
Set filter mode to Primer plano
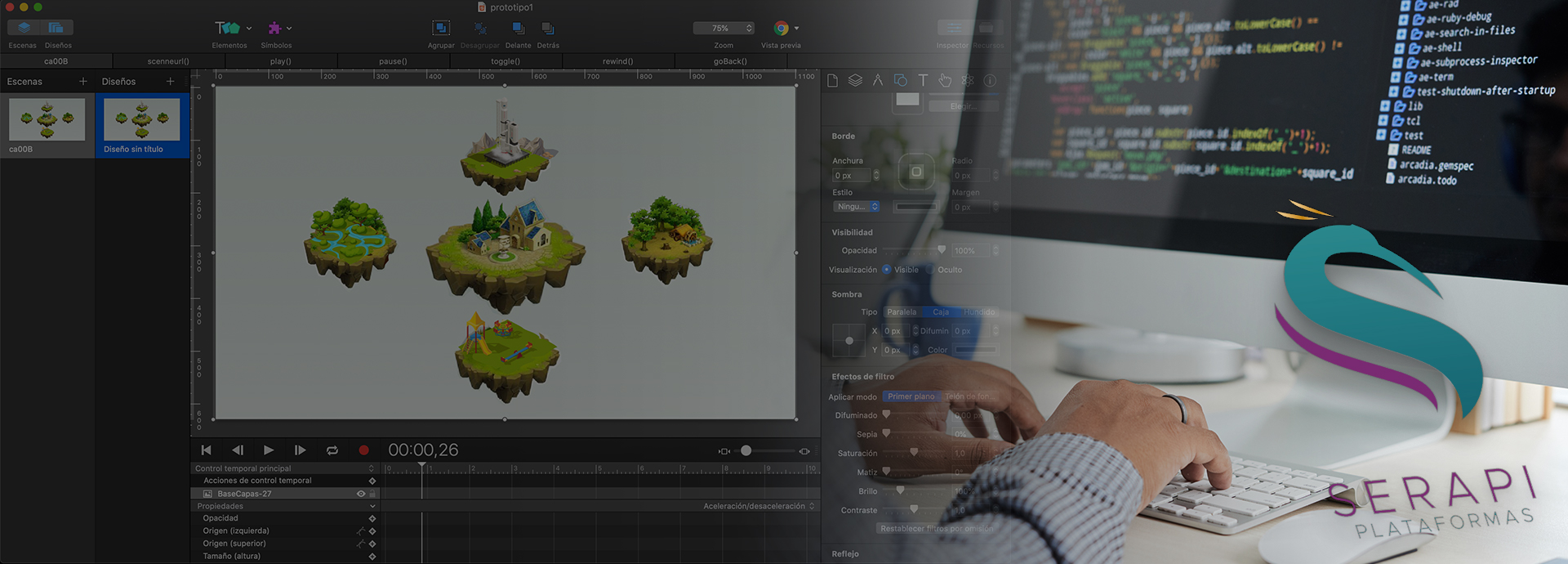coord(911,396)
